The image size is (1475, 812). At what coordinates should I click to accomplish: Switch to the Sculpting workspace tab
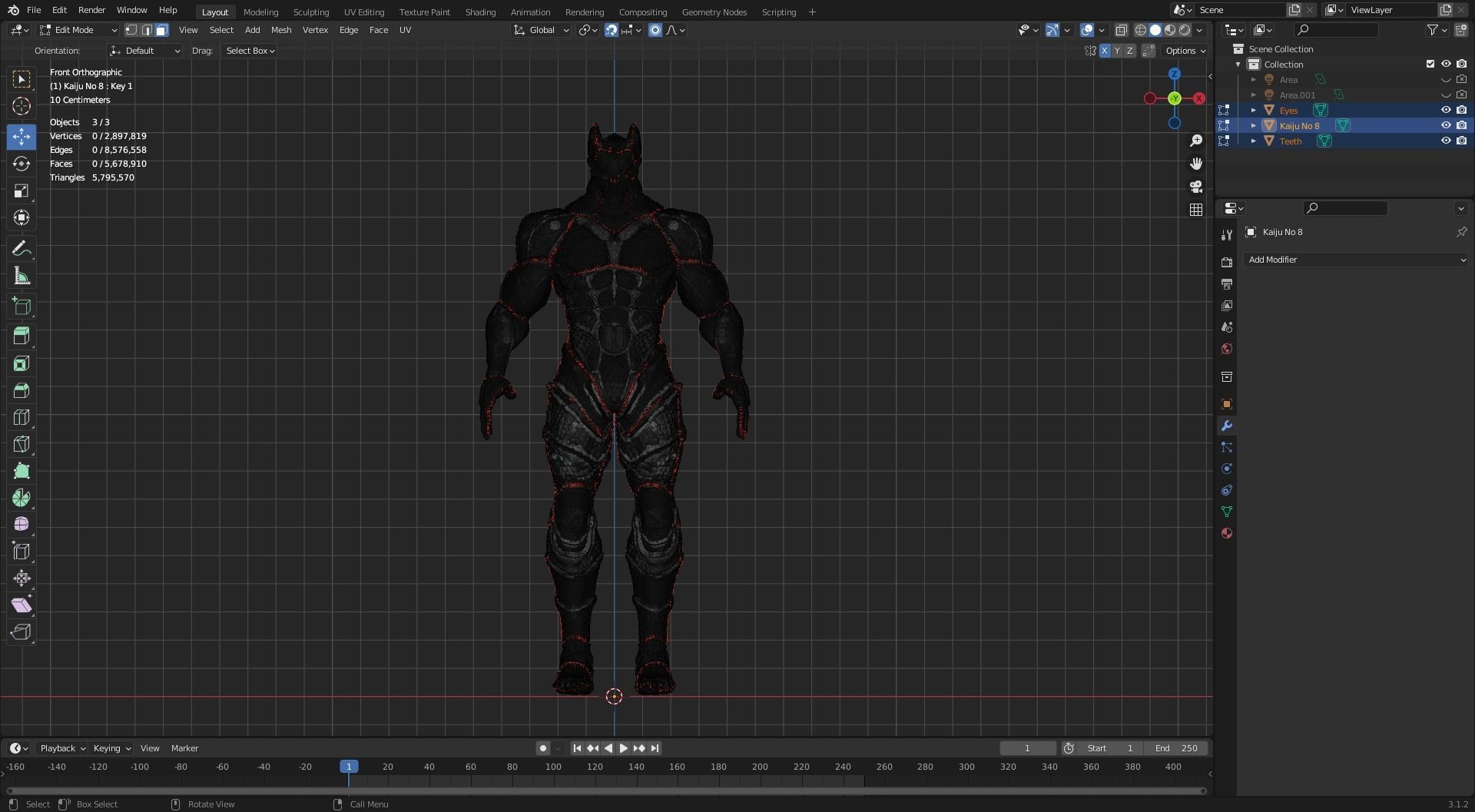click(x=310, y=12)
